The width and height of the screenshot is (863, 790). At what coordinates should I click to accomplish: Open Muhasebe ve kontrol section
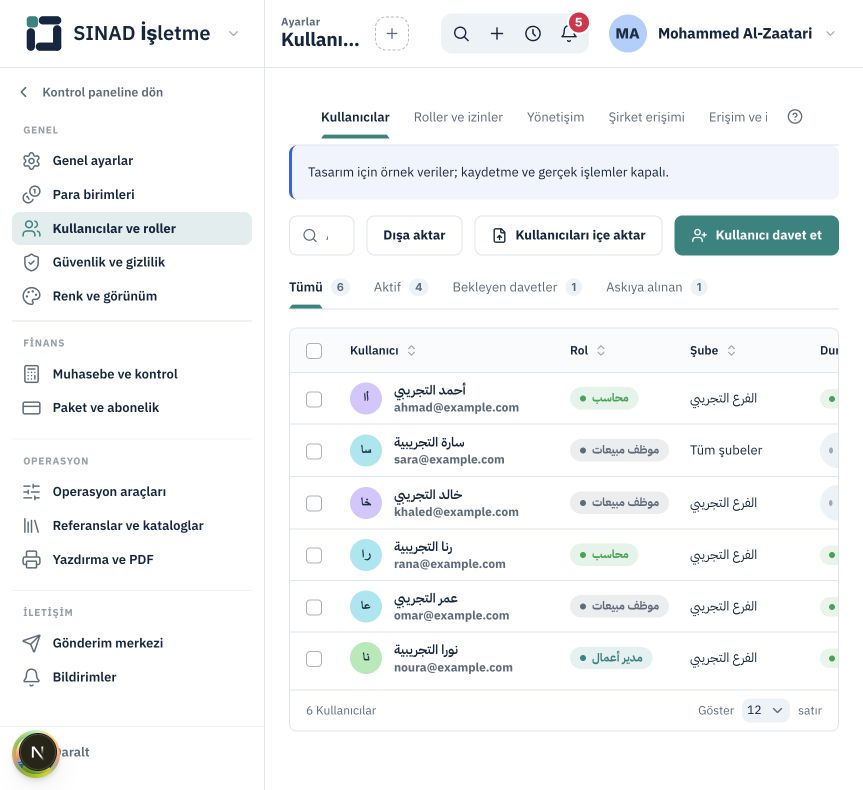coord(132,374)
